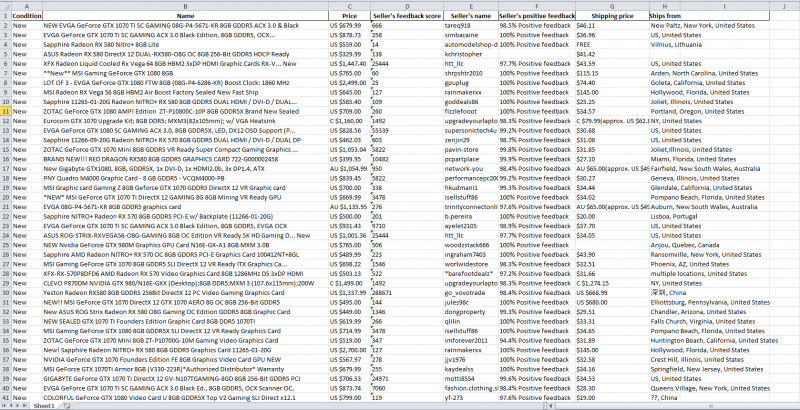Click the 'Condition' header cell

[x=27, y=16]
